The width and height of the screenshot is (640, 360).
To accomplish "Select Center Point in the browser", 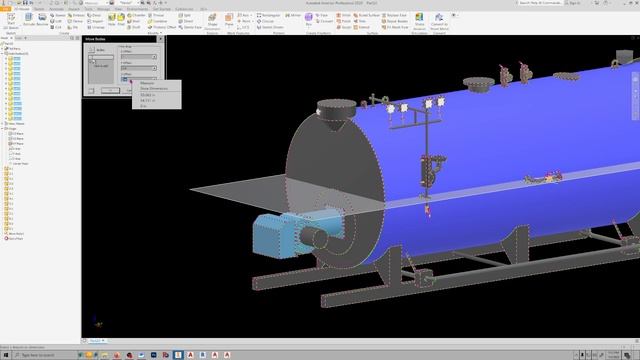I will pos(20,164).
